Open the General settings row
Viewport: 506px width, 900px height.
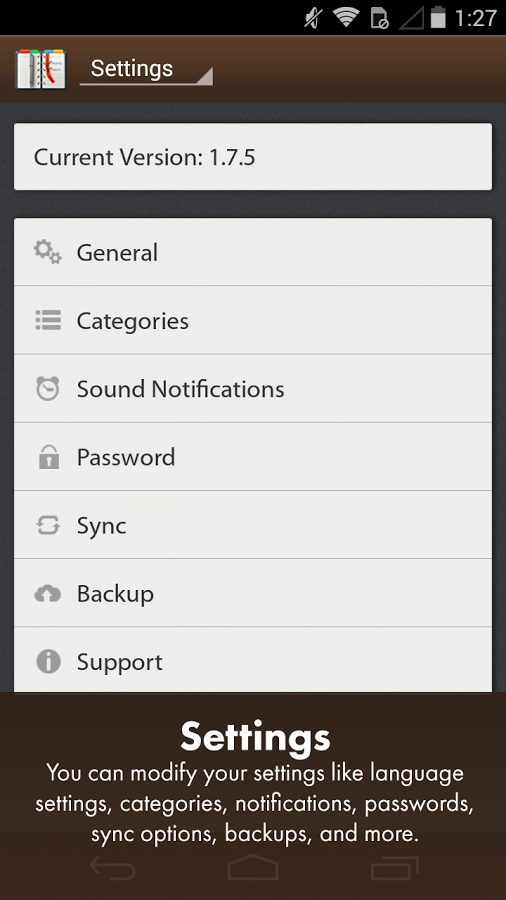point(253,252)
